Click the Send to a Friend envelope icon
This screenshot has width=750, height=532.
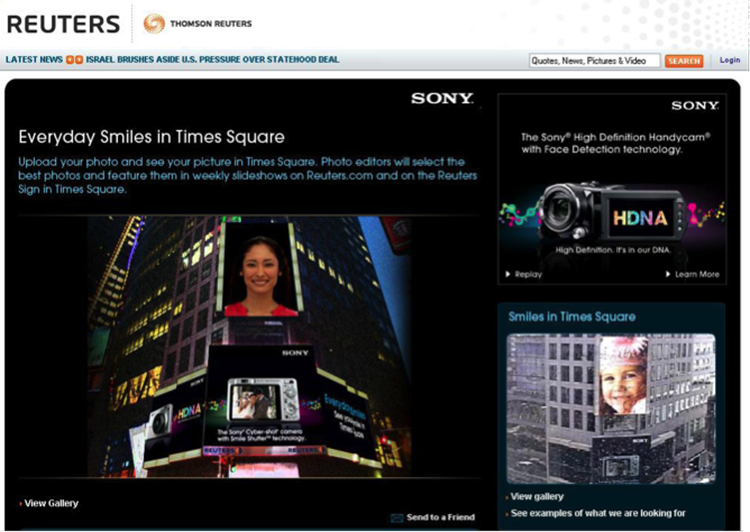(x=397, y=518)
